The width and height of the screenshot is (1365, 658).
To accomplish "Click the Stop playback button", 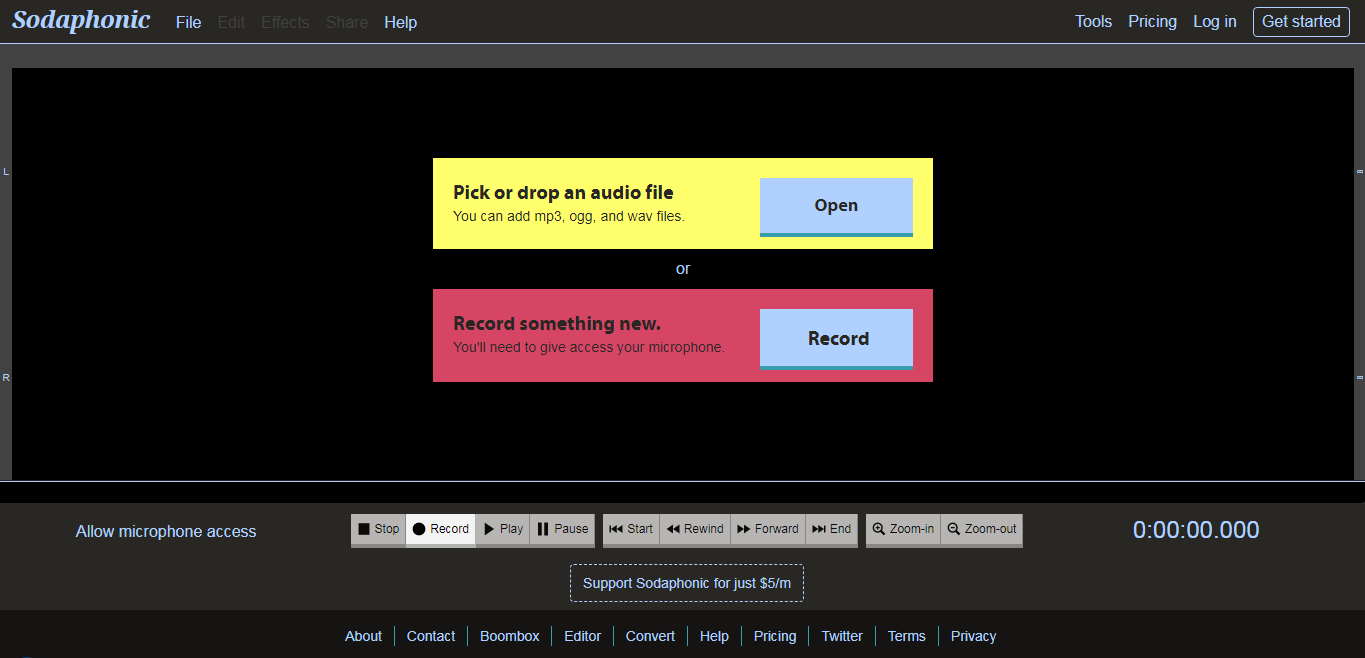I will 379,530.
